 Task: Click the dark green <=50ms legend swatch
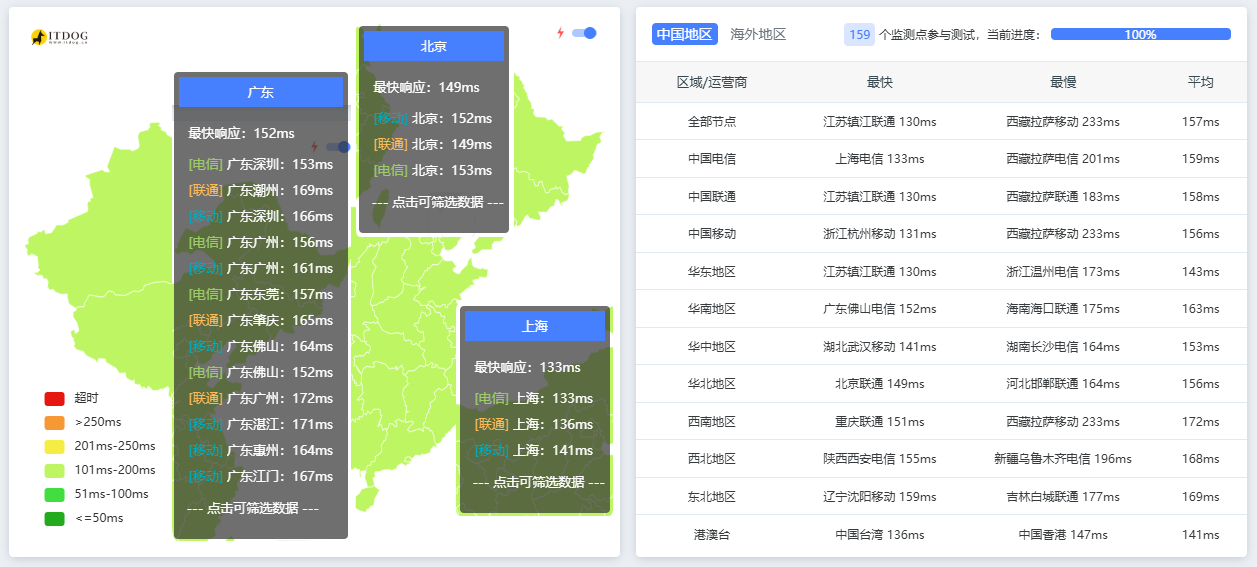pos(54,518)
